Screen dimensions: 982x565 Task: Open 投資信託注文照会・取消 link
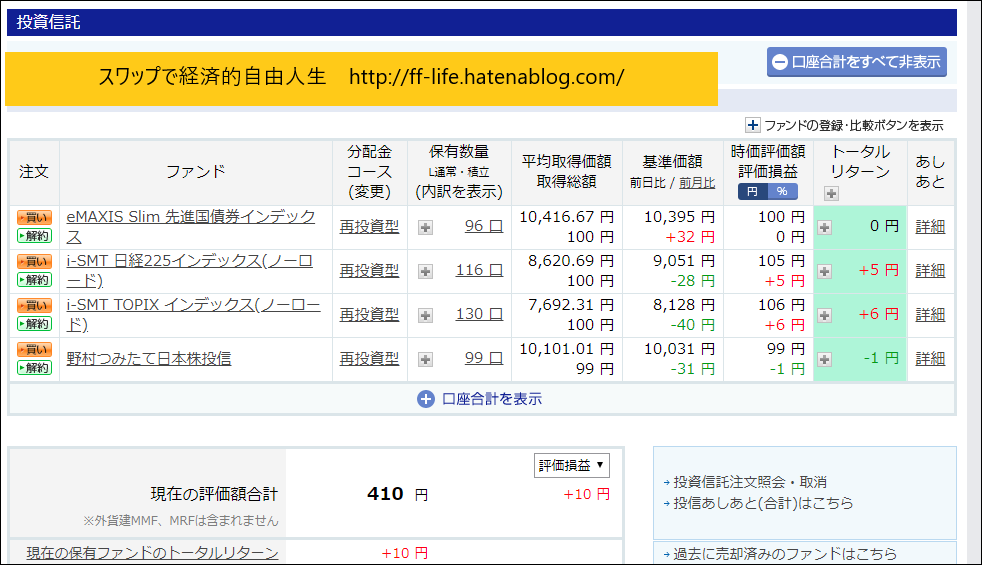(750, 482)
